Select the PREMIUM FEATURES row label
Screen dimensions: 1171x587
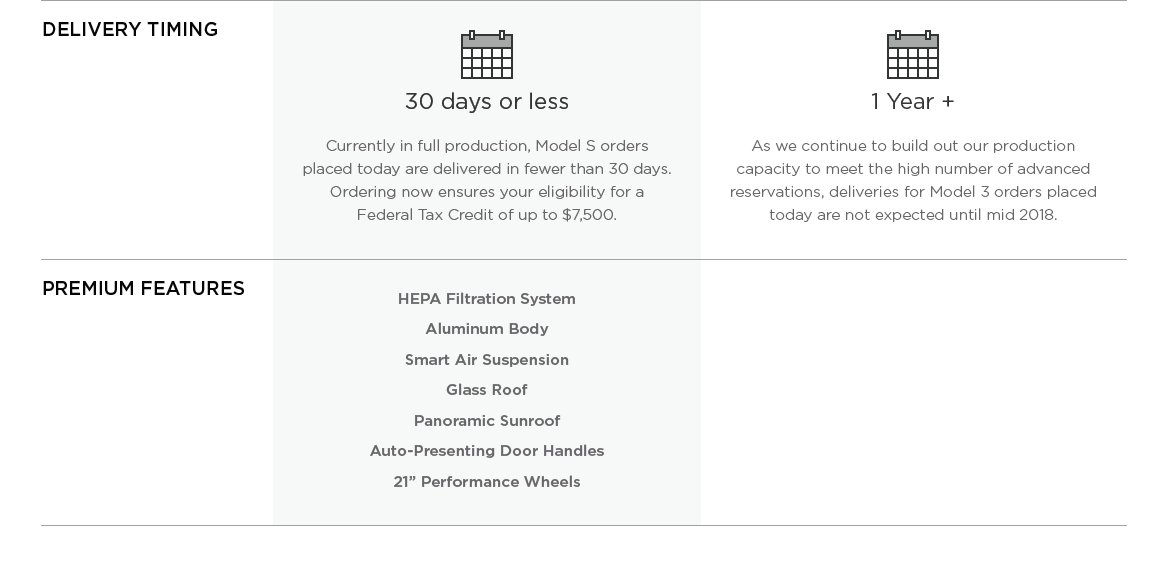pos(143,289)
